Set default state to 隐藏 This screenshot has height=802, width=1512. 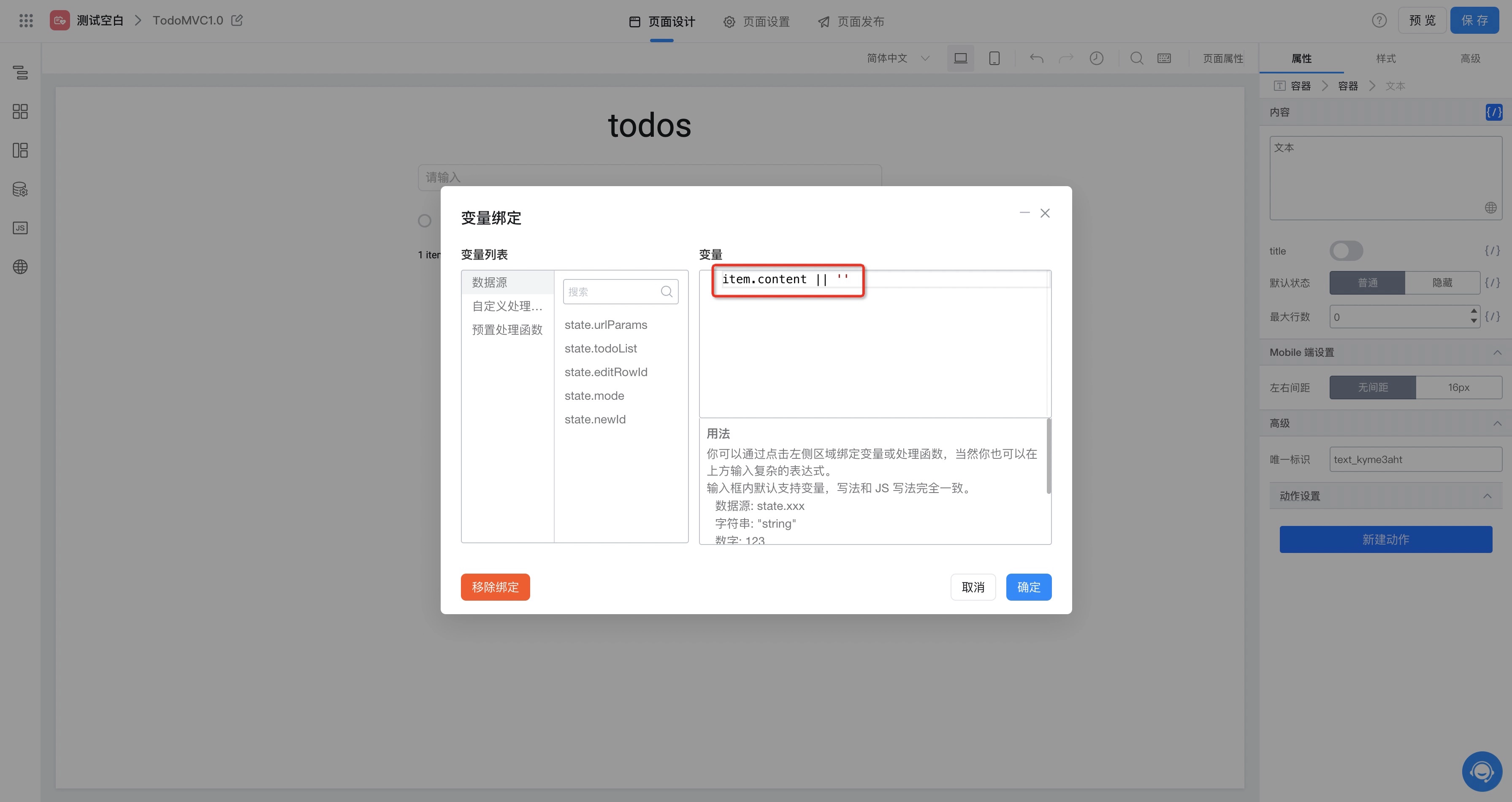pyautogui.click(x=1442, y=283)
